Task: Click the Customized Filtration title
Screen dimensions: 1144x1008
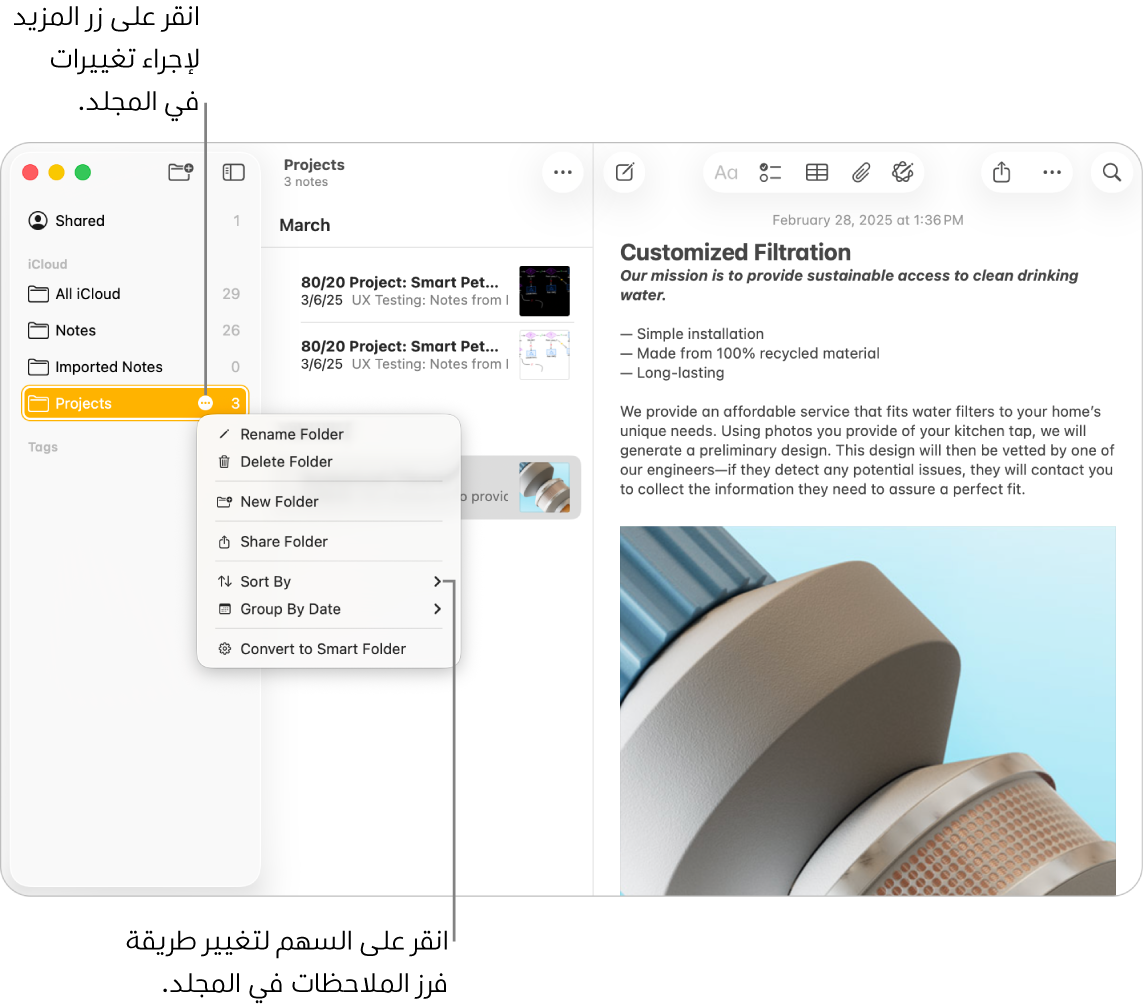Action: click(x=735, y=252)
